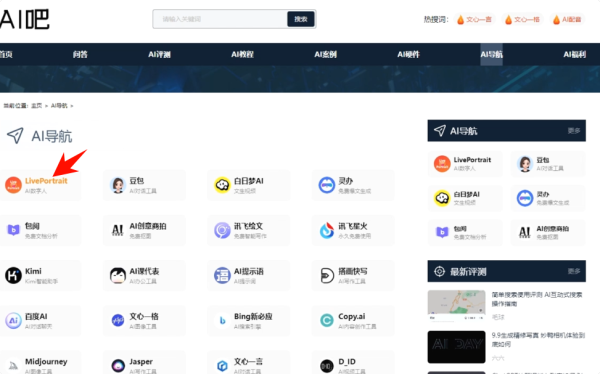The width and height of the screenshot is (600, 374).
Task: Open the D_ID icon
Action: tap(327, 366)
